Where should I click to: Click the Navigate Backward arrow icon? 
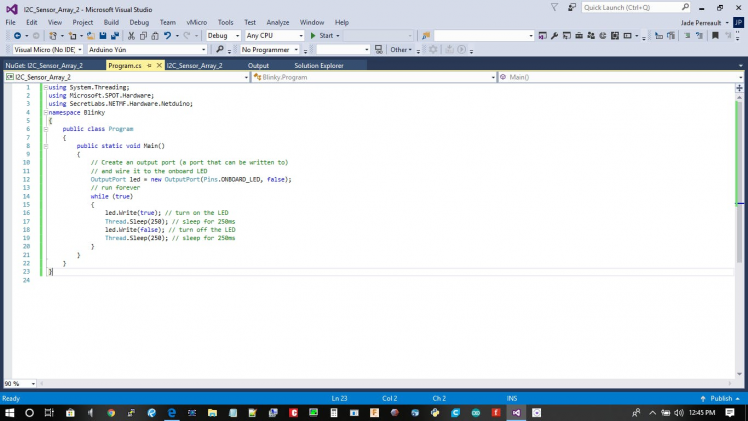[18, 35]
